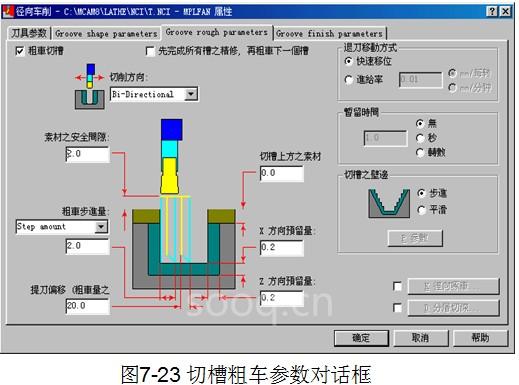Click the Mastercam title bar application icon
519x385 pixels.
pos(7,11)
